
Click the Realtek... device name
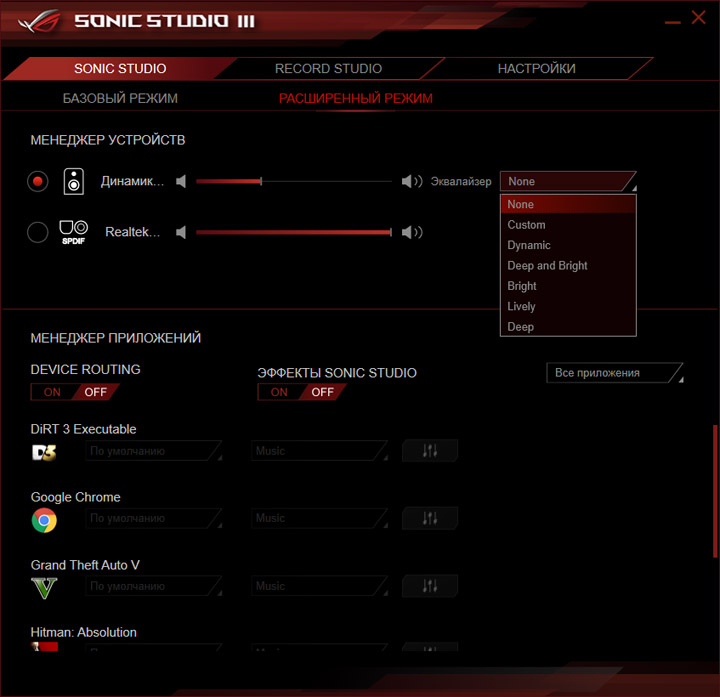coord(132,232)
